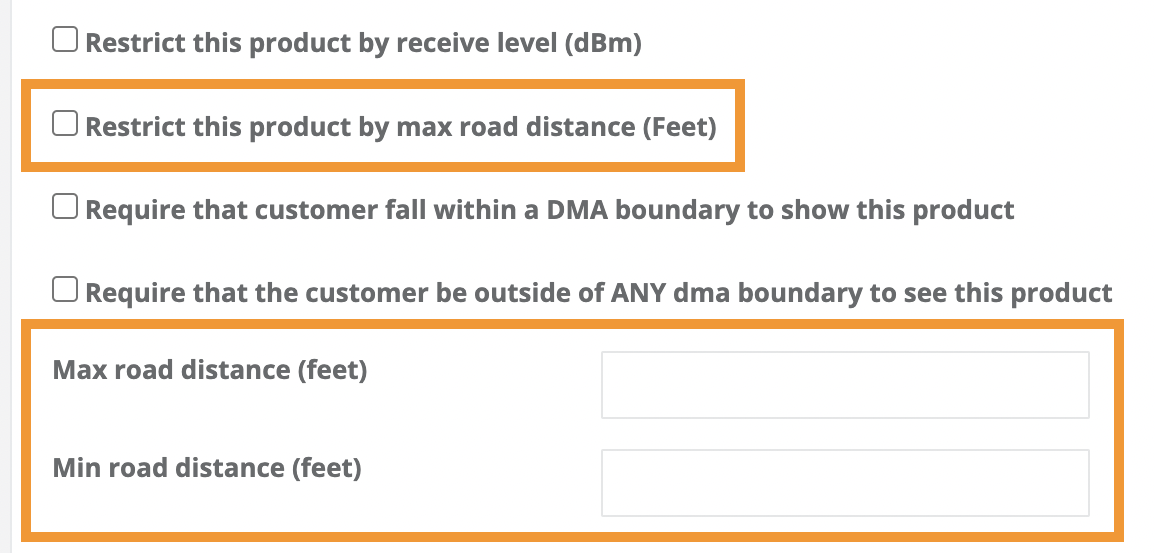Focus the Max road distance (feet) input
1155x553 pixels.
coord(844,385)
